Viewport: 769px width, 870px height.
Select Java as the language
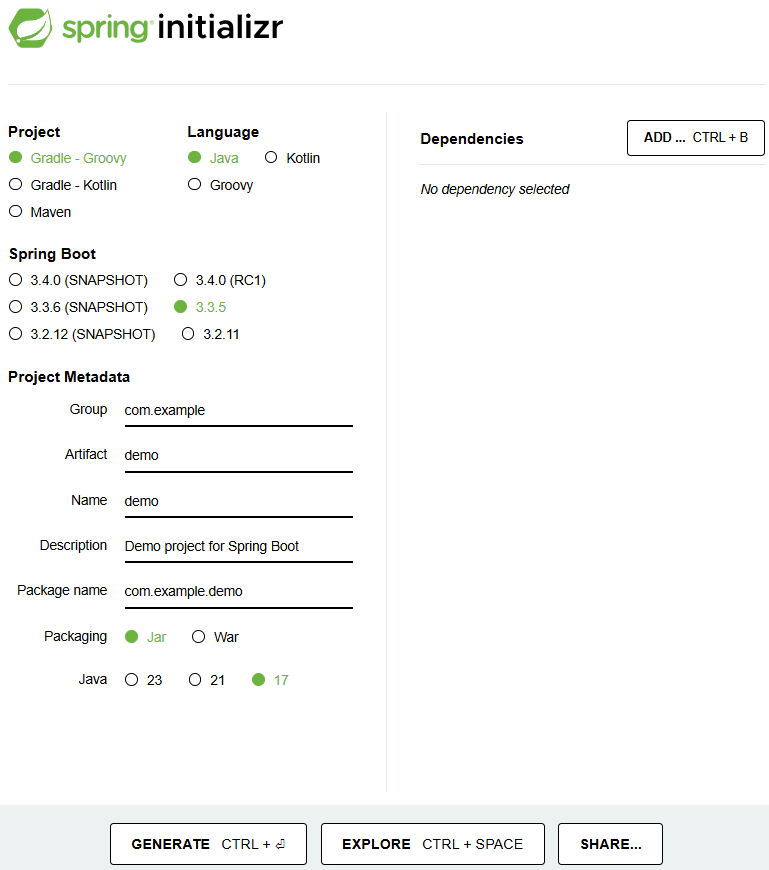(213, 158)
